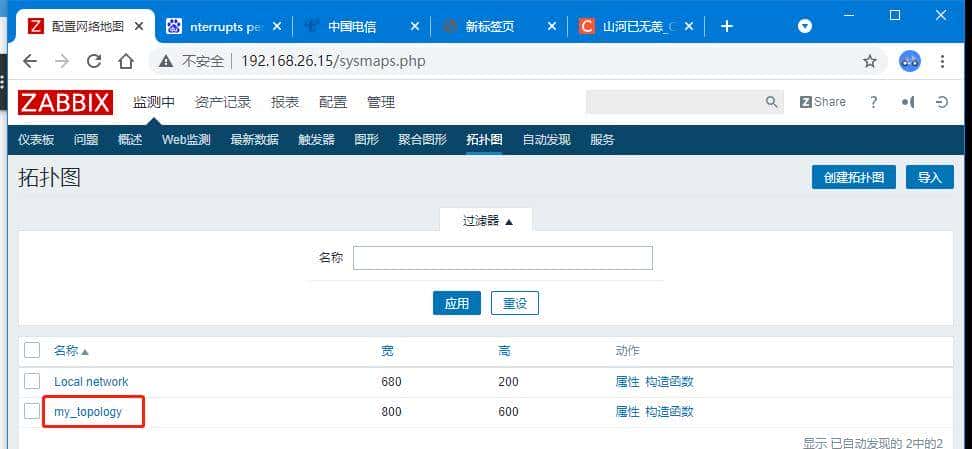This screenshot has width=972, height=449.
Task: Go to the 问题 submenu
Action: click(86, 140)
